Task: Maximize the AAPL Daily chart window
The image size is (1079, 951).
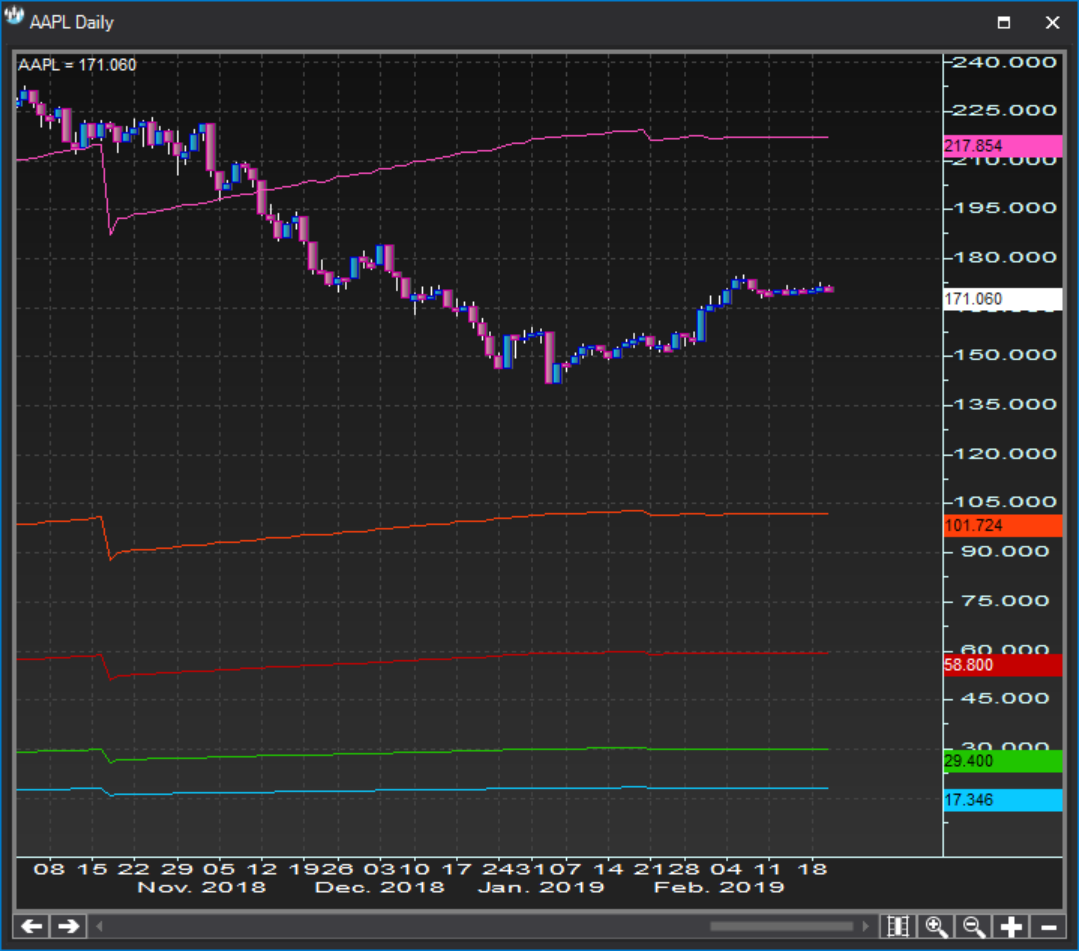Action: point(1004,23)
